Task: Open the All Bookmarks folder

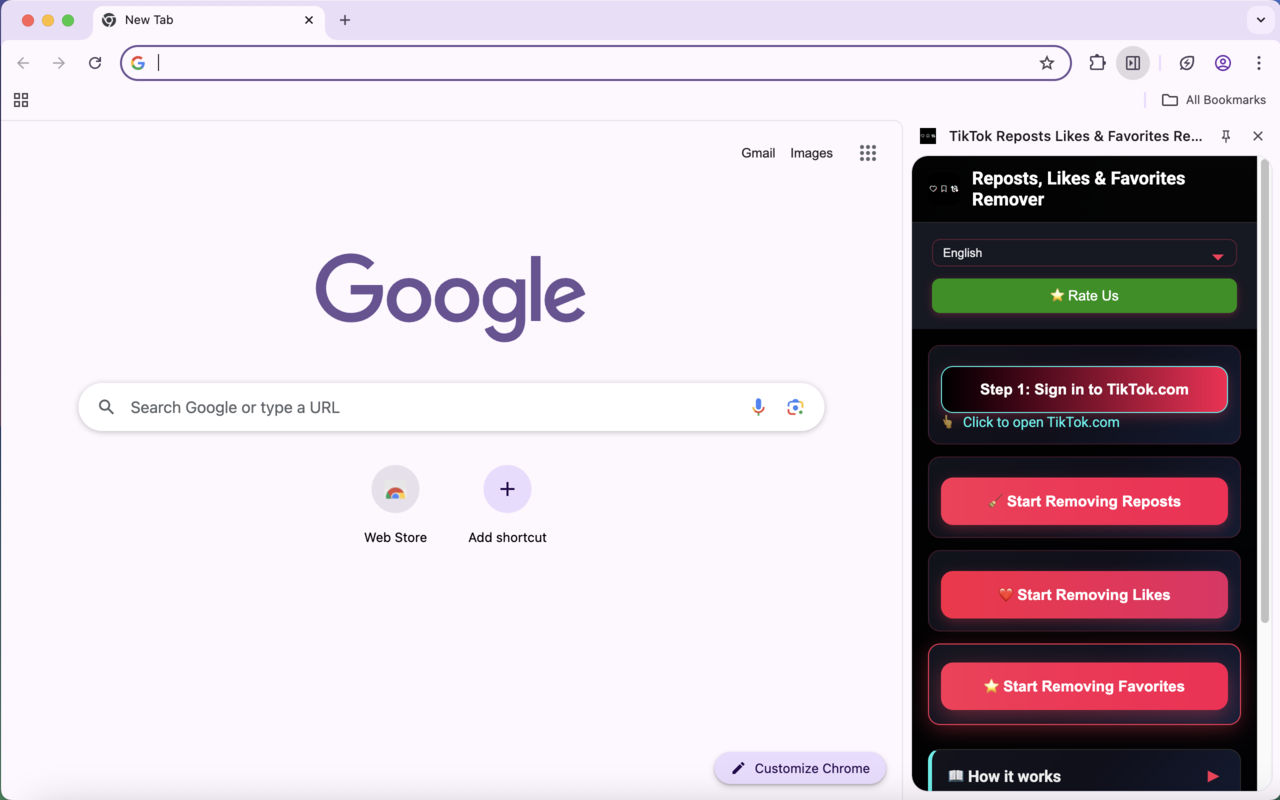Action: click(1214, 100)
